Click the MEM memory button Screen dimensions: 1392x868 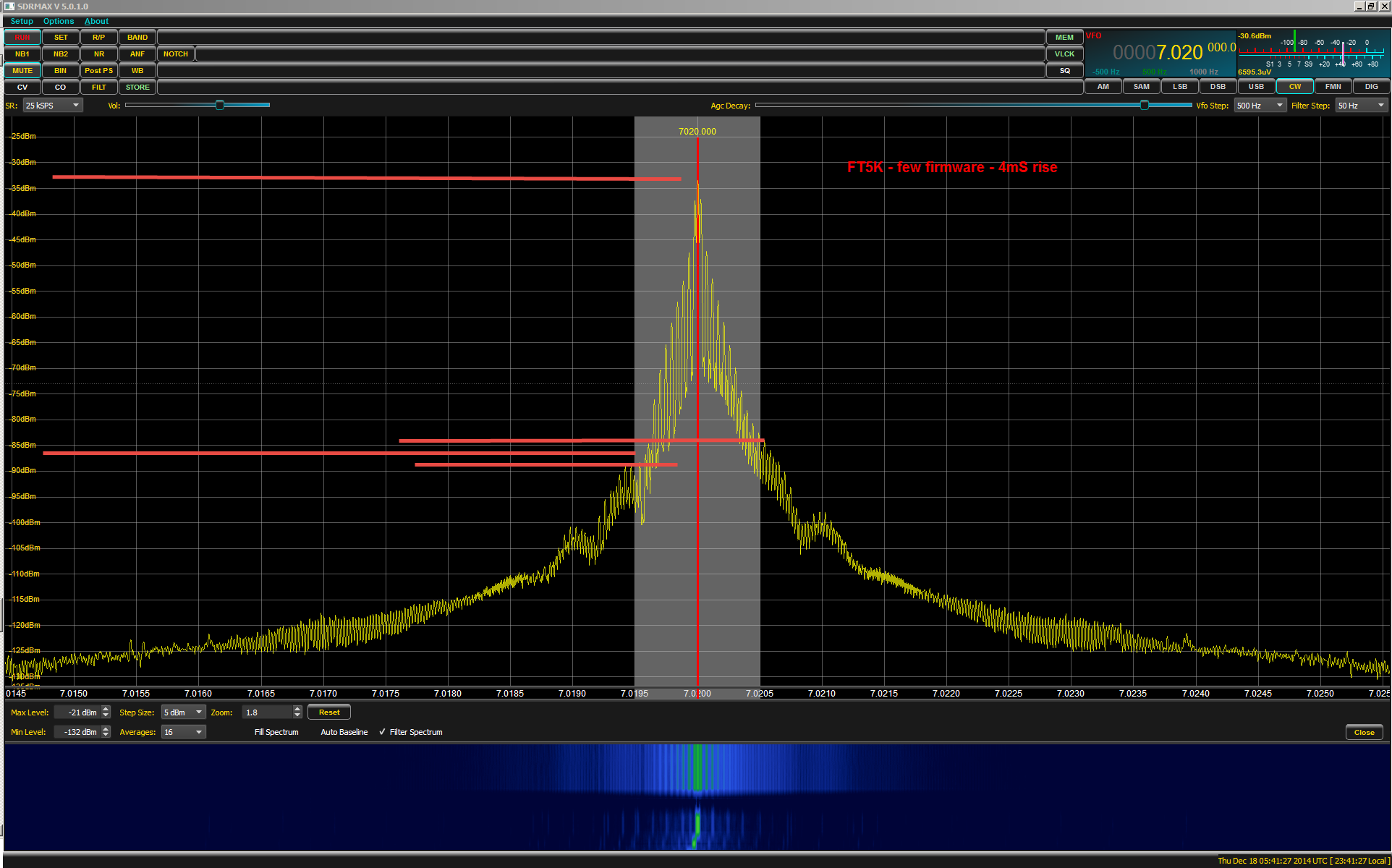click(1064, 38)
